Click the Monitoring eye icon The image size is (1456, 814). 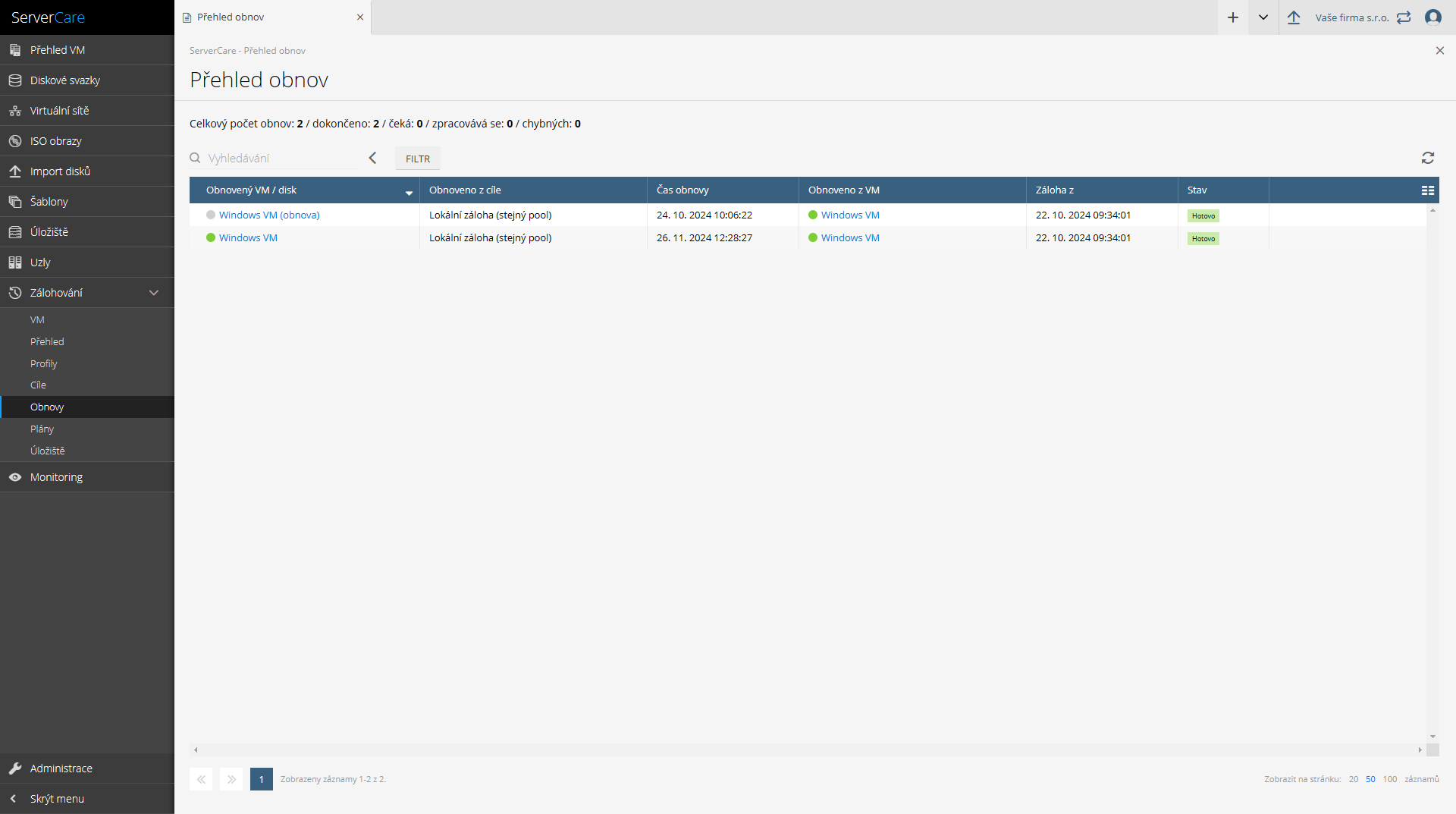pos(15,477)
